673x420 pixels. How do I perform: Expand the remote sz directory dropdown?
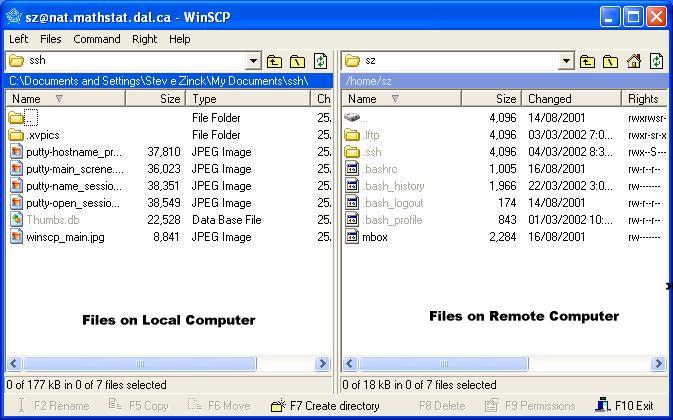[x=566, y=61]
